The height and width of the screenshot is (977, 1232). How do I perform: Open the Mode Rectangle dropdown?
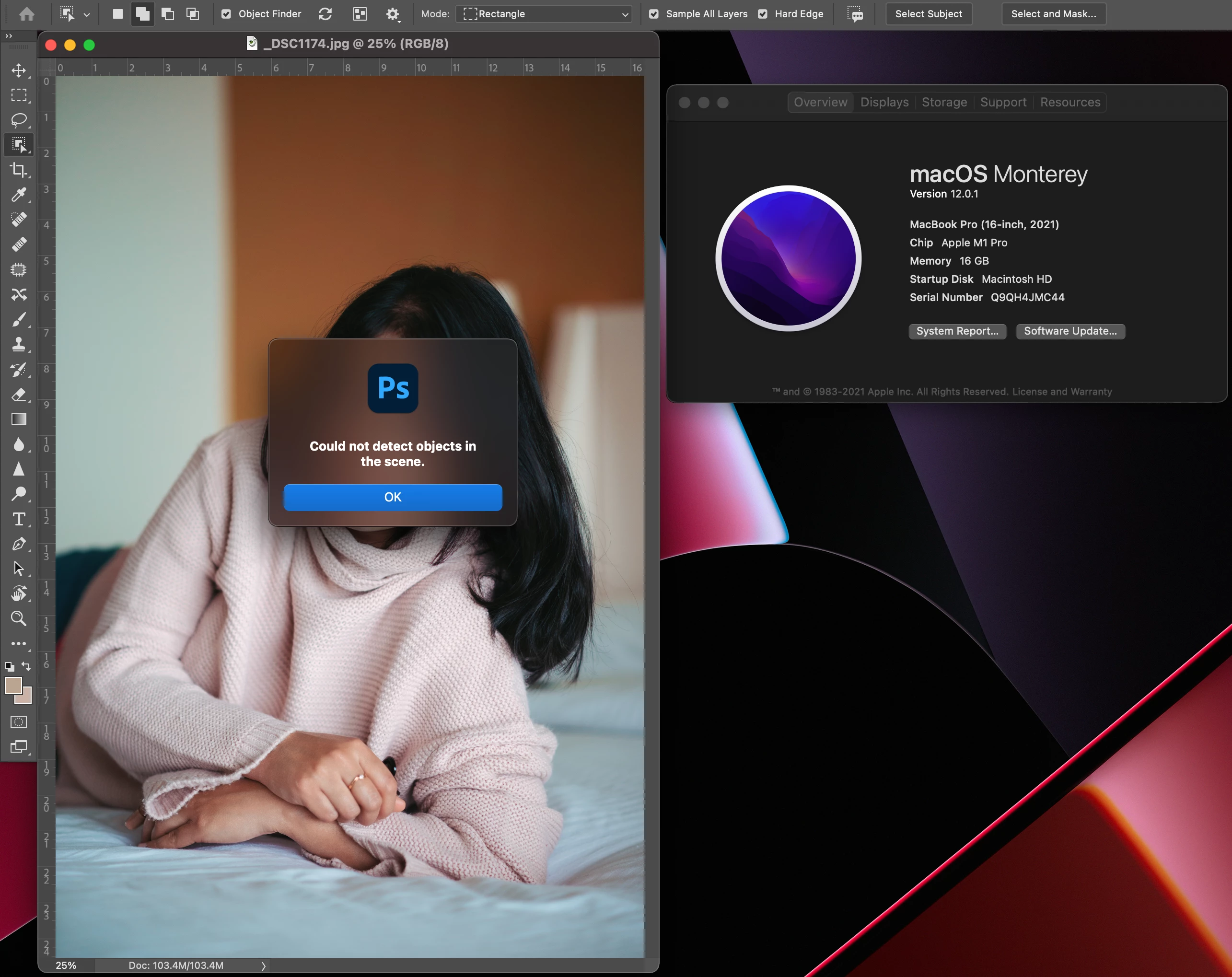click(544, 14)
